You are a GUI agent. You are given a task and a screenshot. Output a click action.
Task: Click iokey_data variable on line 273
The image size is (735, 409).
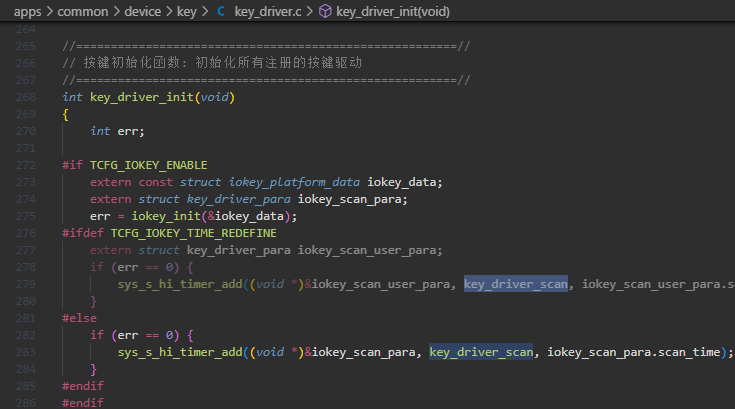[401, 182]
